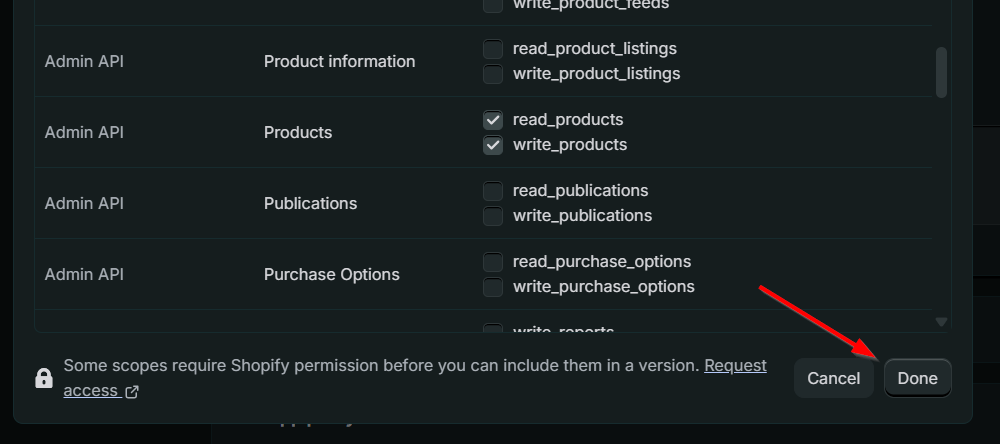This screenshot has width=1000, height=444.
Task: Enable read_purchase_options scope
Action: click(x=493, y=262)
